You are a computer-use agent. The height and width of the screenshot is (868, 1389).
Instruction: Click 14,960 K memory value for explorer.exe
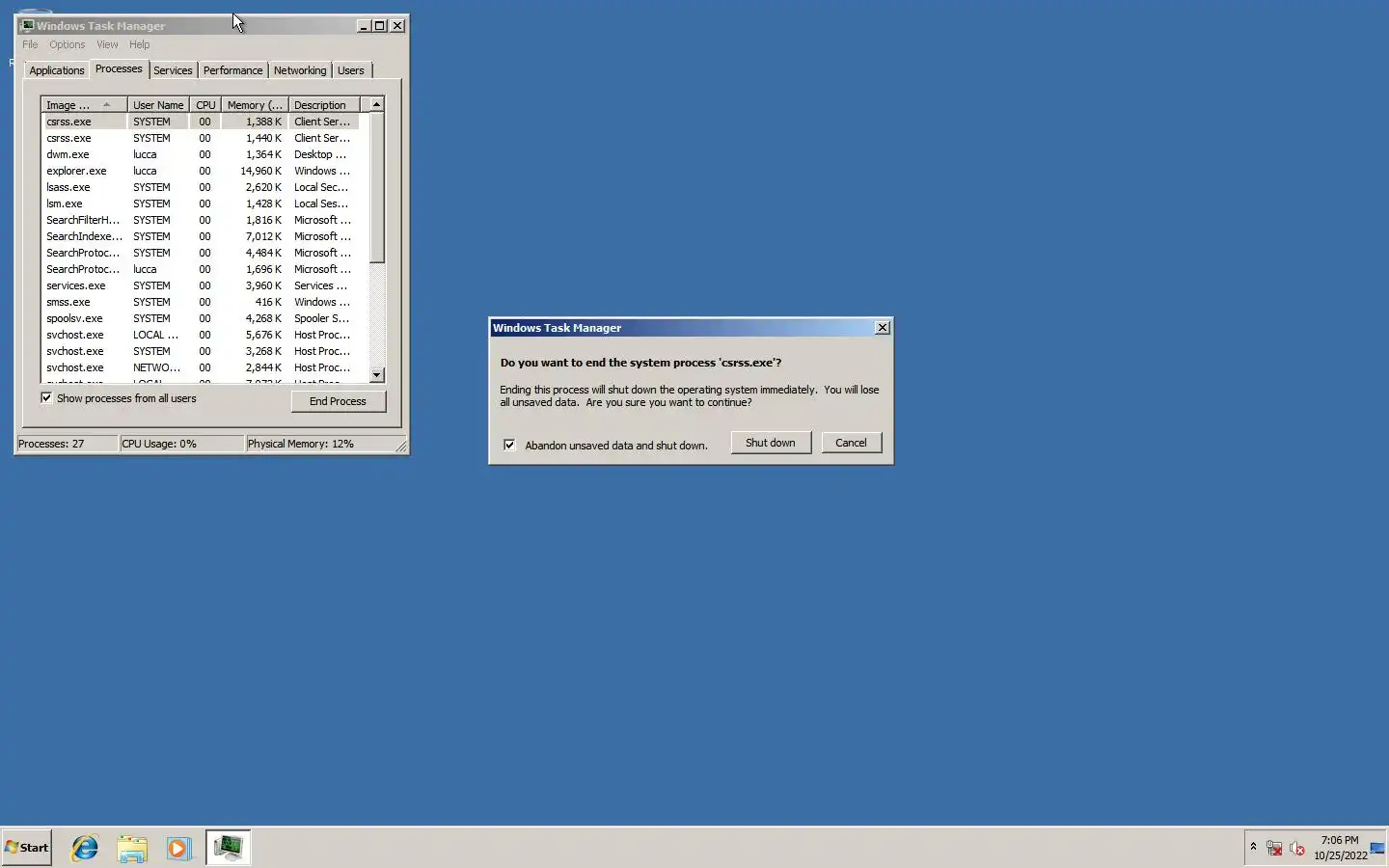pyautogui.click(x=260, y=171)
